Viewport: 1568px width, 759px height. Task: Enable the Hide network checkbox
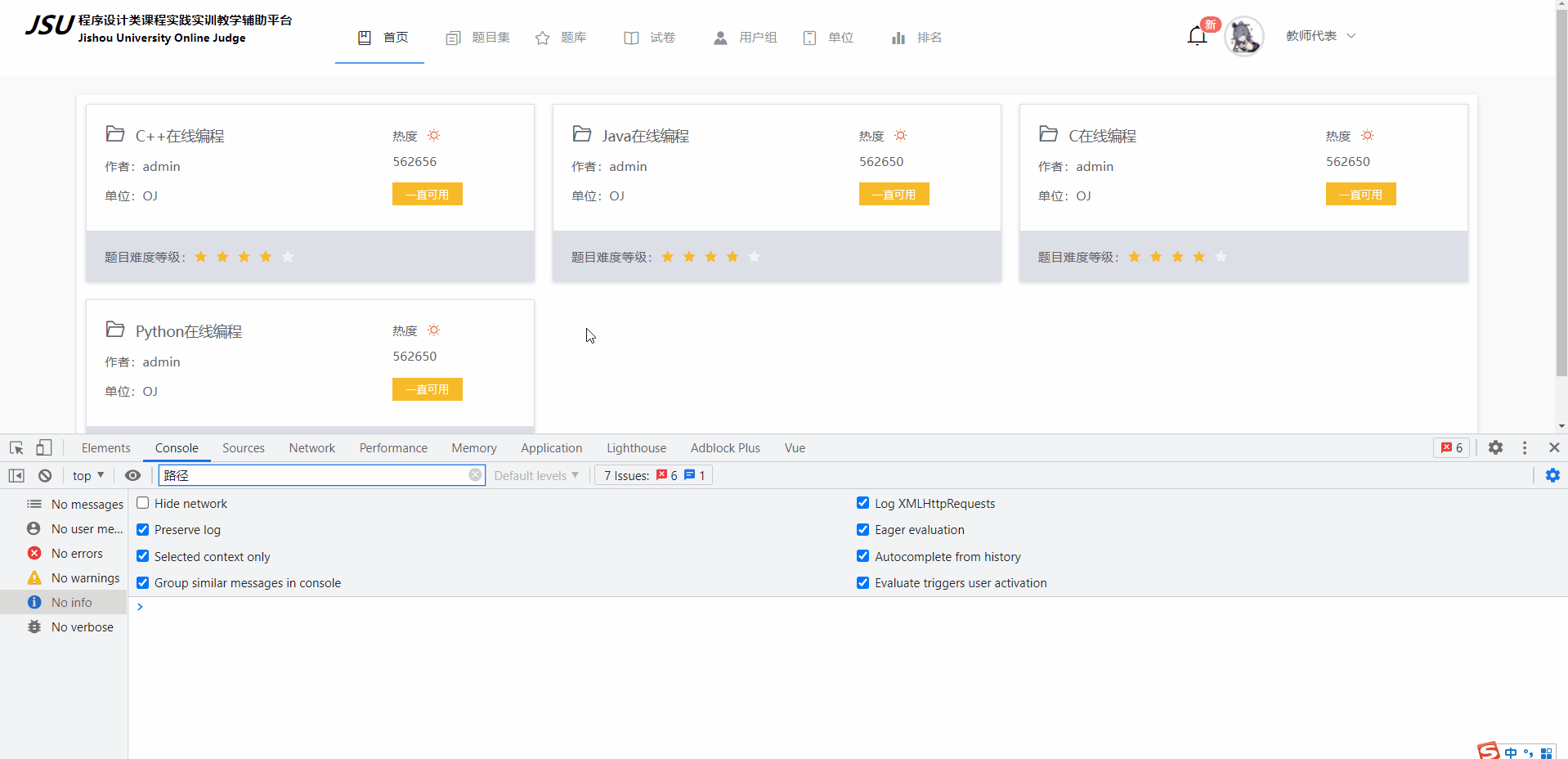(143, 503)
